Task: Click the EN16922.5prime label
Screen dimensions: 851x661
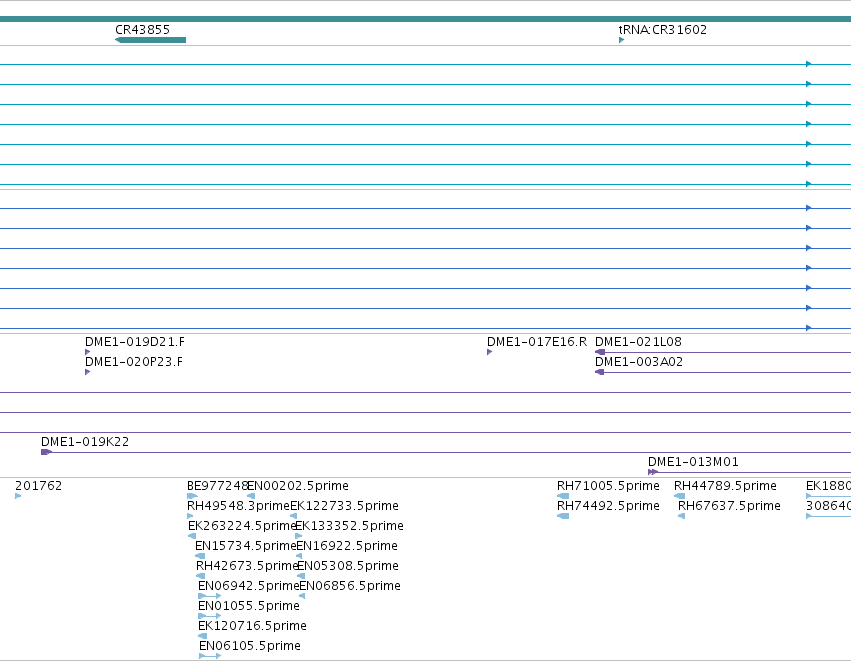Action: tap(347, 545)
